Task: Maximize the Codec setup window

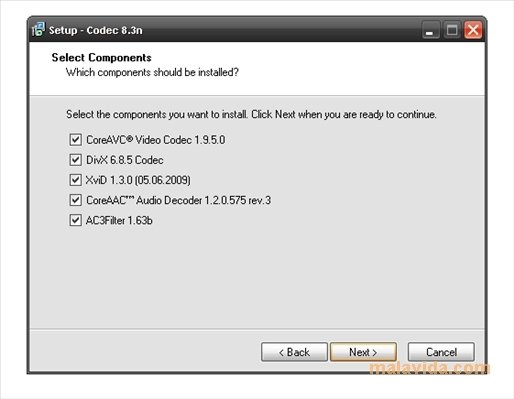Action: pyautogui.click(x=452, y=30)
